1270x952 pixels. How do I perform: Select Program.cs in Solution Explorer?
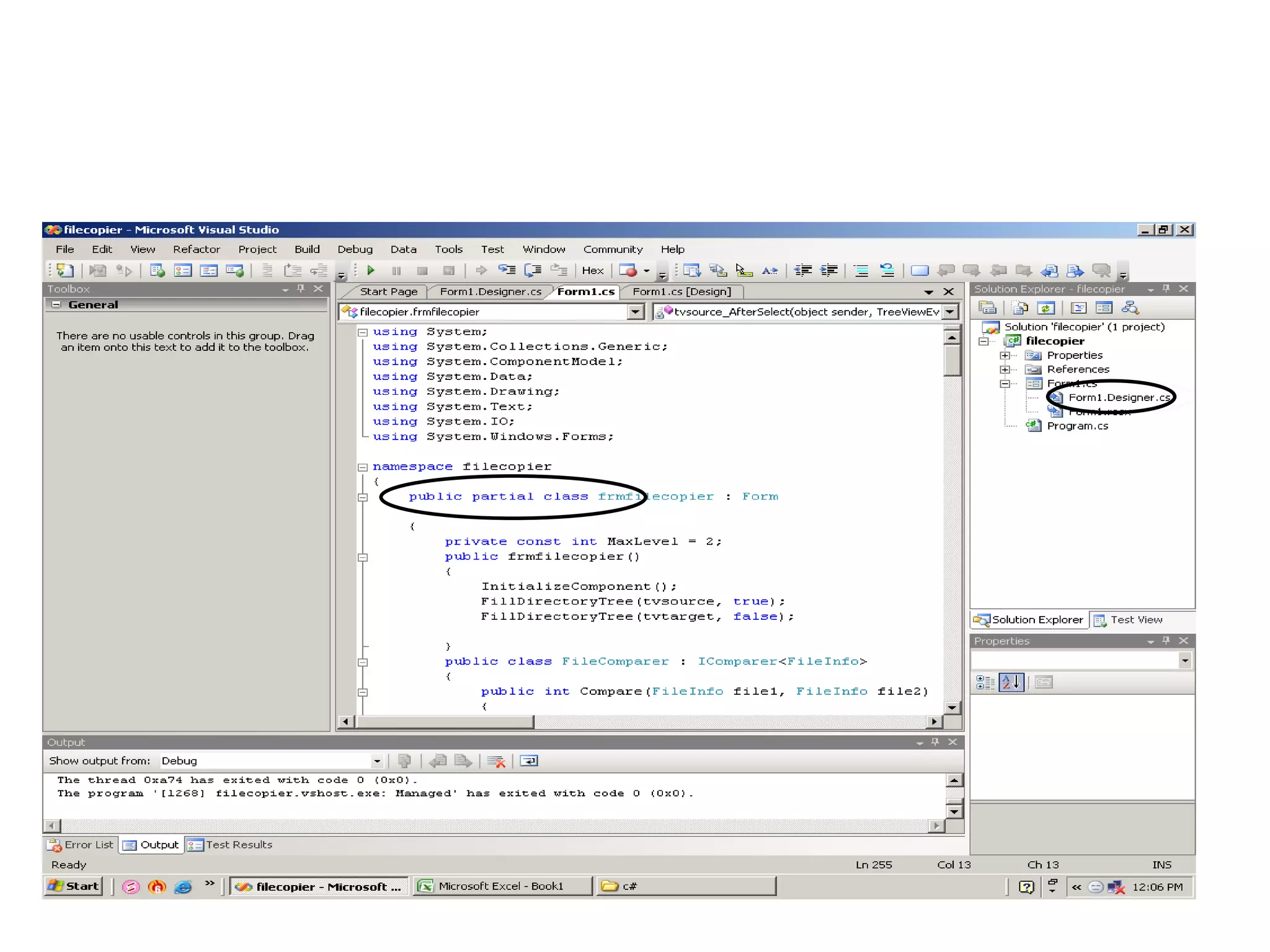point(1077,426)
